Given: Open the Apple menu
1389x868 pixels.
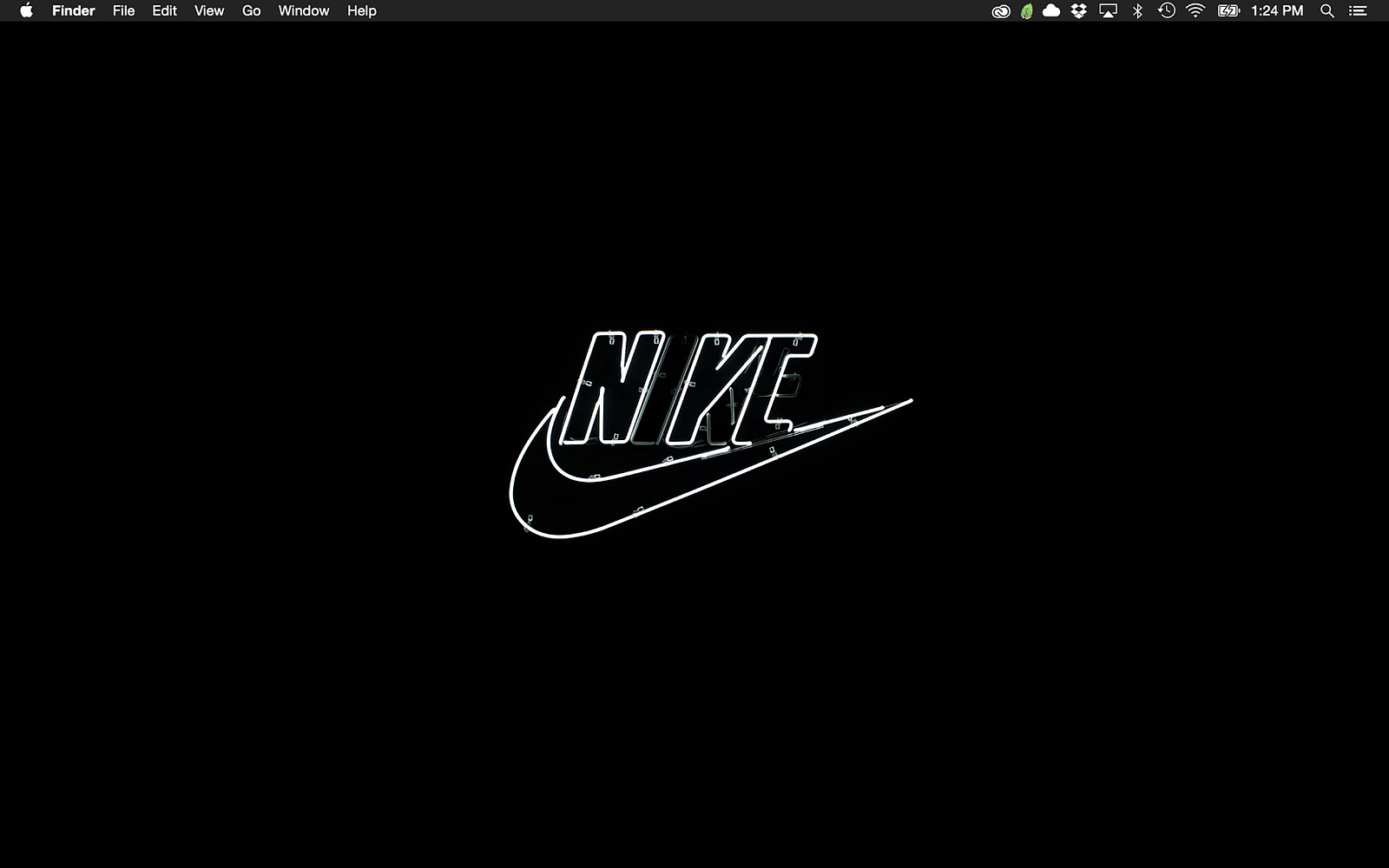Looking at the screenshot, I should pyautogui.click(x=26, y=10).
